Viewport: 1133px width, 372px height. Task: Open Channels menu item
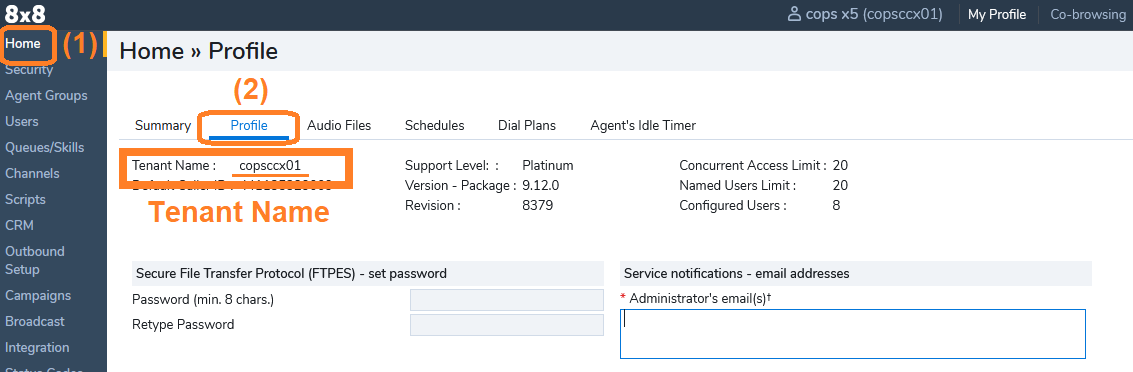33,173
